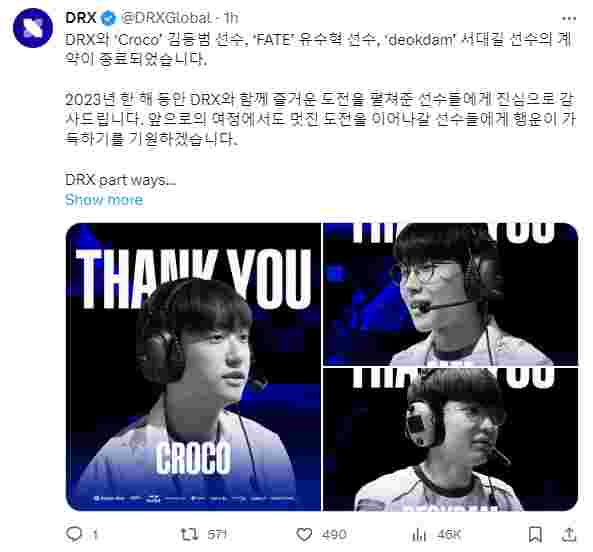Click the DRX profile avatar
The width and height of the screenshot is (593, 552).
point(33,28)
